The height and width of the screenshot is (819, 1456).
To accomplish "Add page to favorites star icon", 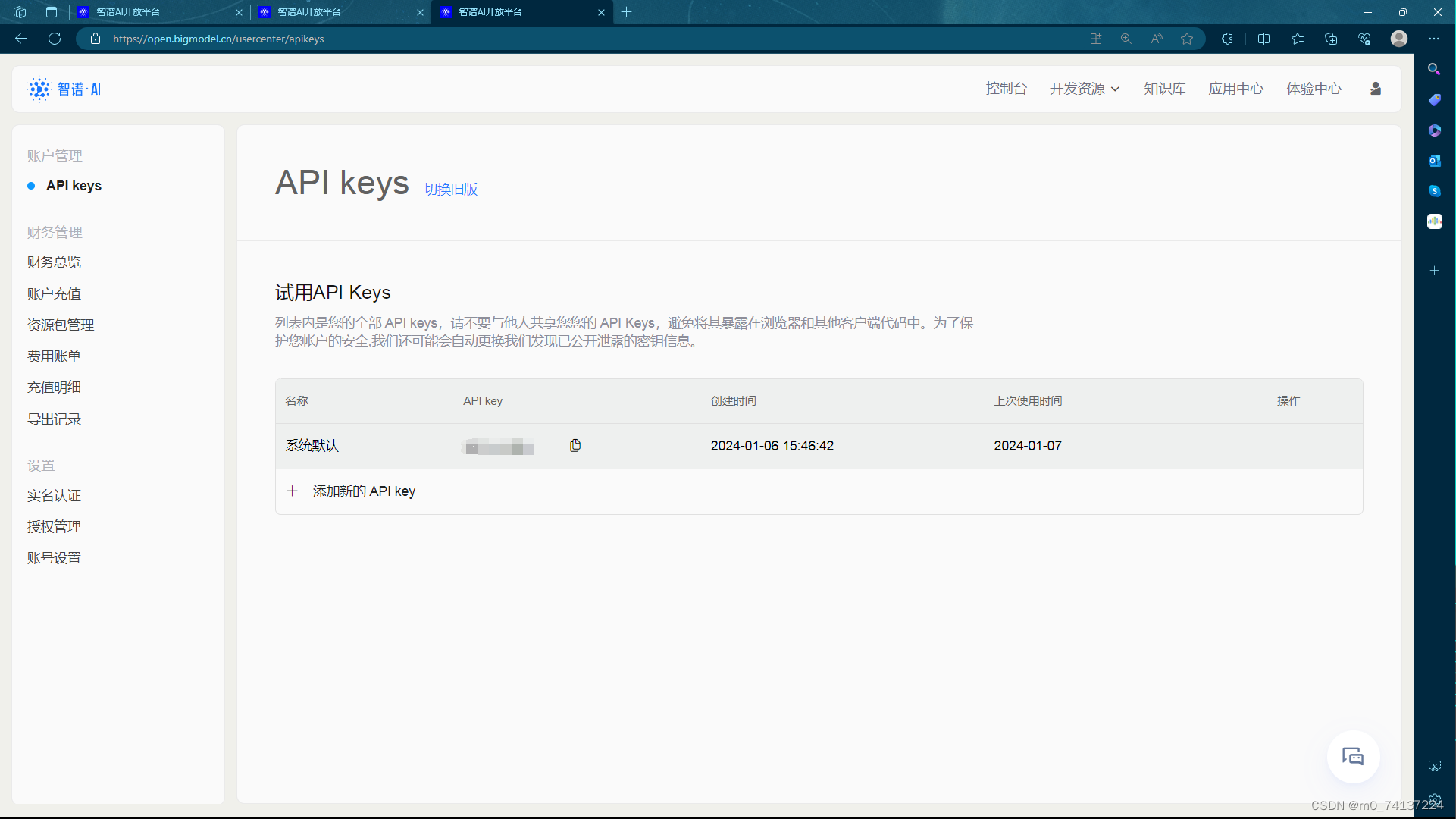I will 1187,39.
